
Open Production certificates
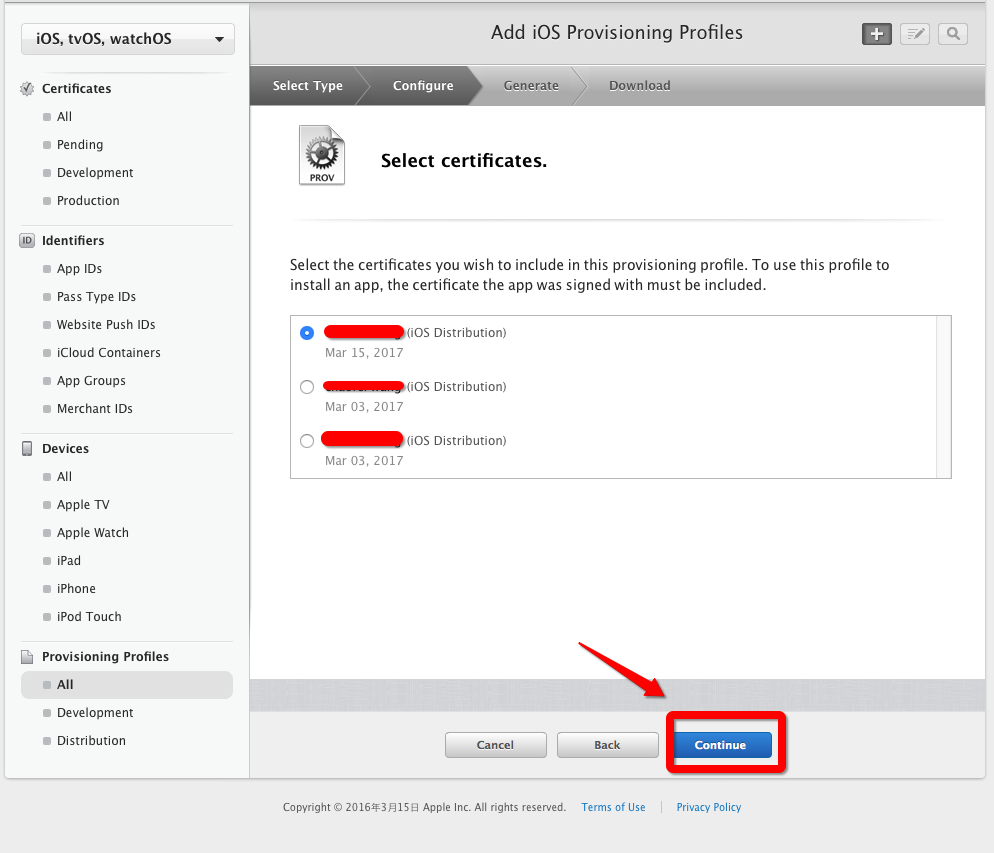tap(88, 200)
